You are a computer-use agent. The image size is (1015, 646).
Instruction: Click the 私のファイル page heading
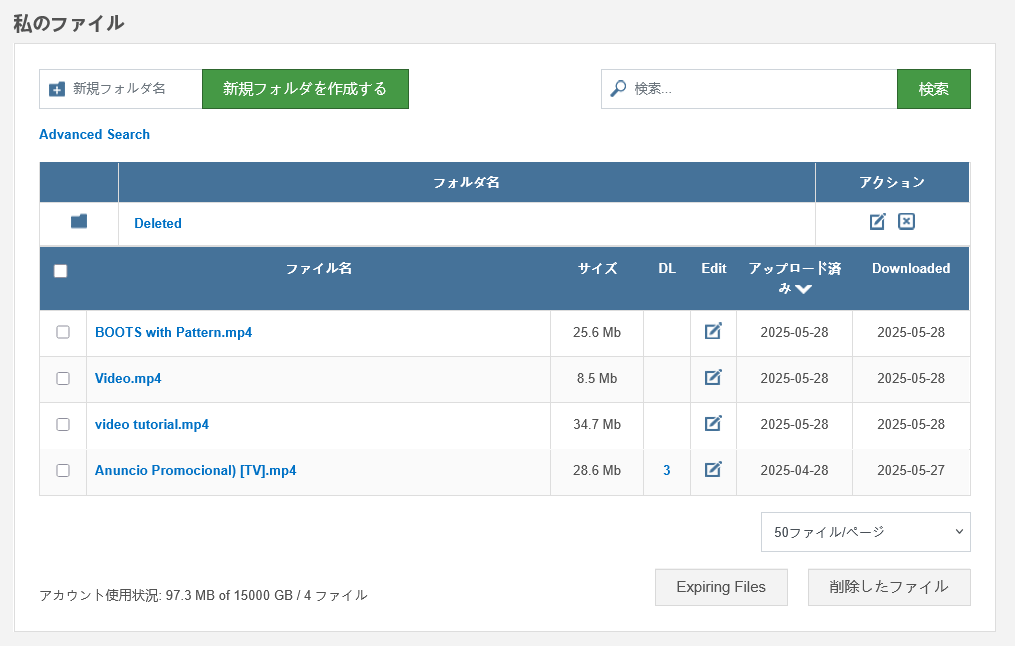pyautogui.click(x=69, y=23)
